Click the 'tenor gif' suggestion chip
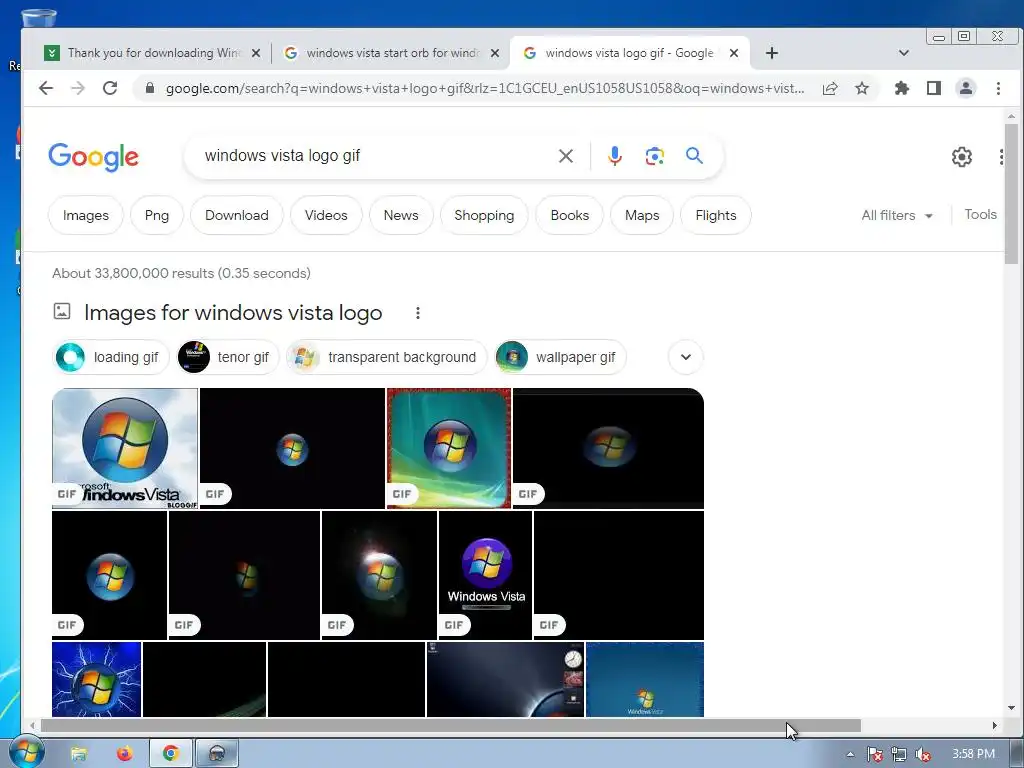The width and height of the screenshot is (1024, 768). [x=228, y=357]
